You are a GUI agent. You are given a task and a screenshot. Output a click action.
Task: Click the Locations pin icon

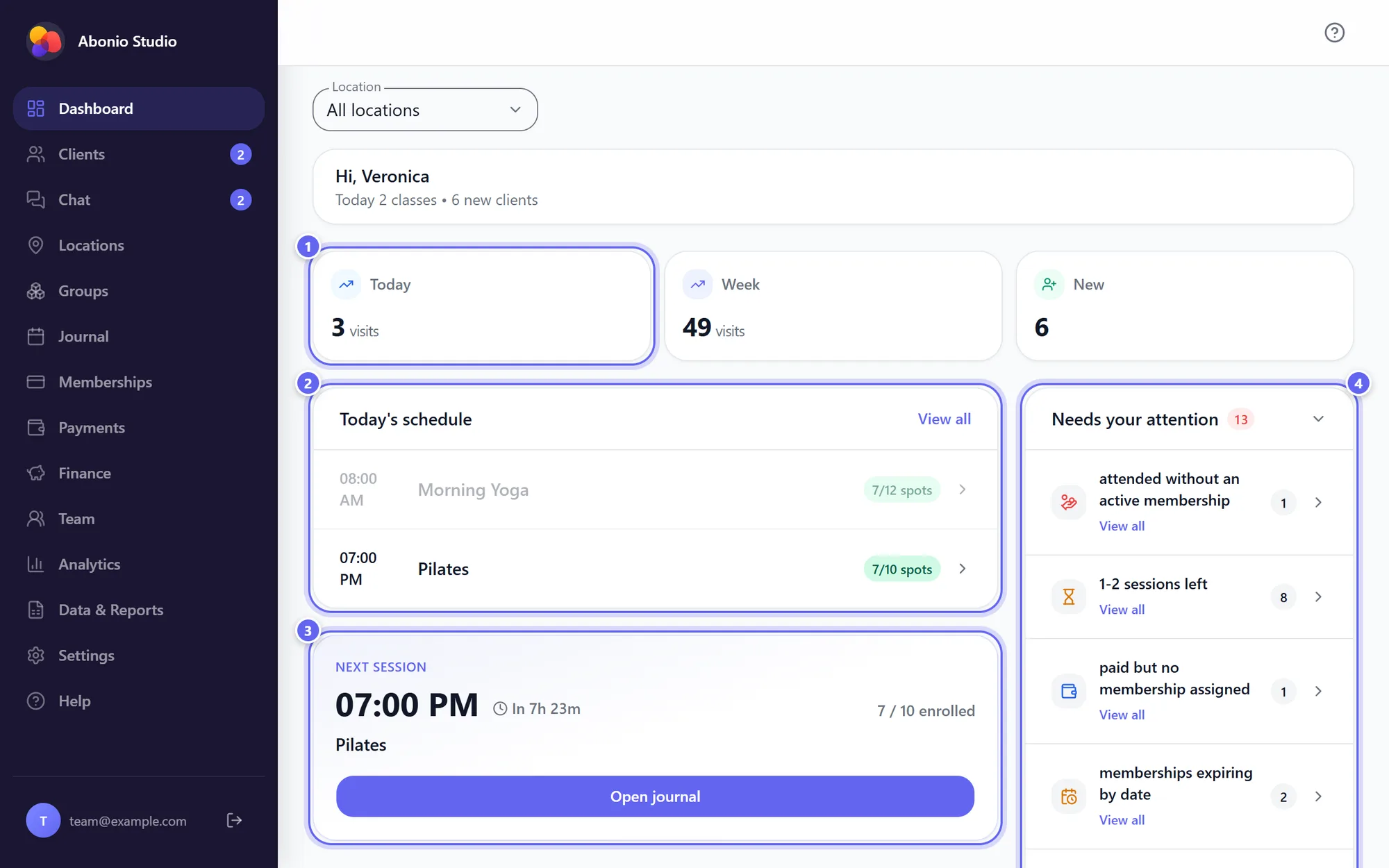pyautogui.click(x=35, y=245)
